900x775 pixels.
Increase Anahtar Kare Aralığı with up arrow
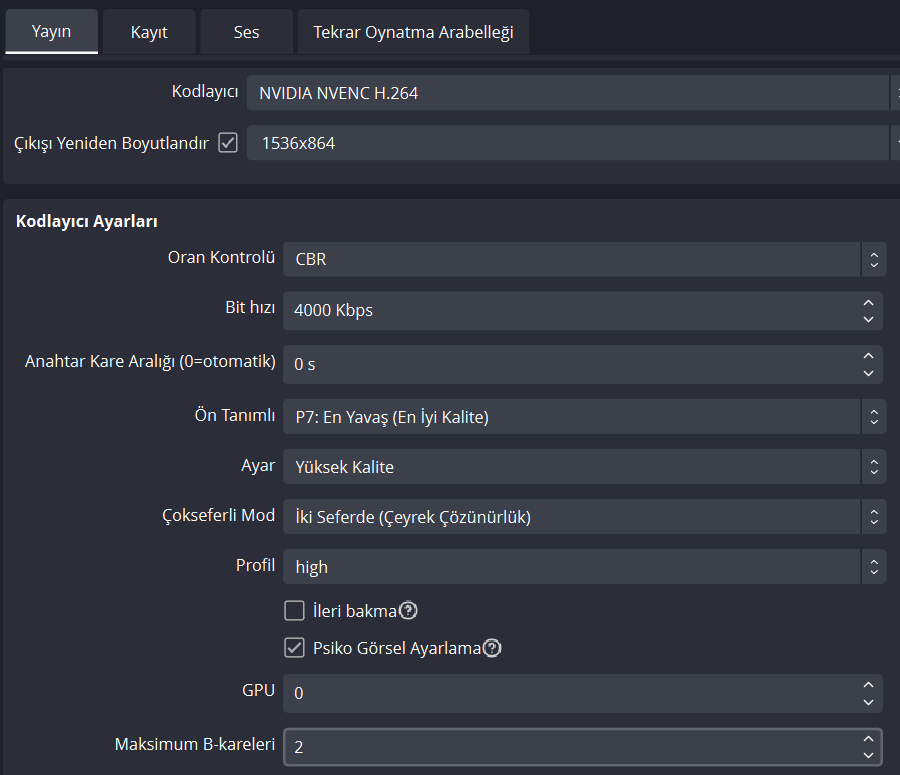868,356
